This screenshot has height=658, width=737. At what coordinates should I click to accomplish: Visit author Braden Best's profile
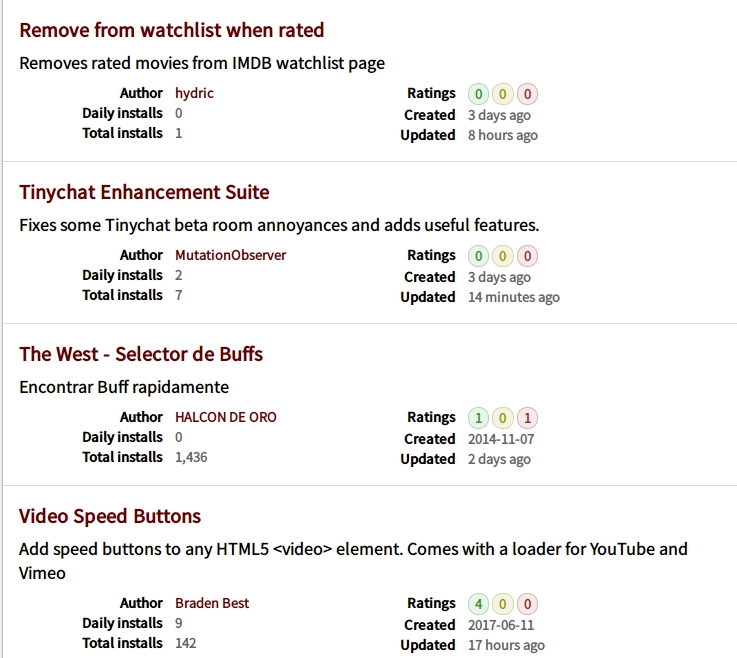click(212, 603)
